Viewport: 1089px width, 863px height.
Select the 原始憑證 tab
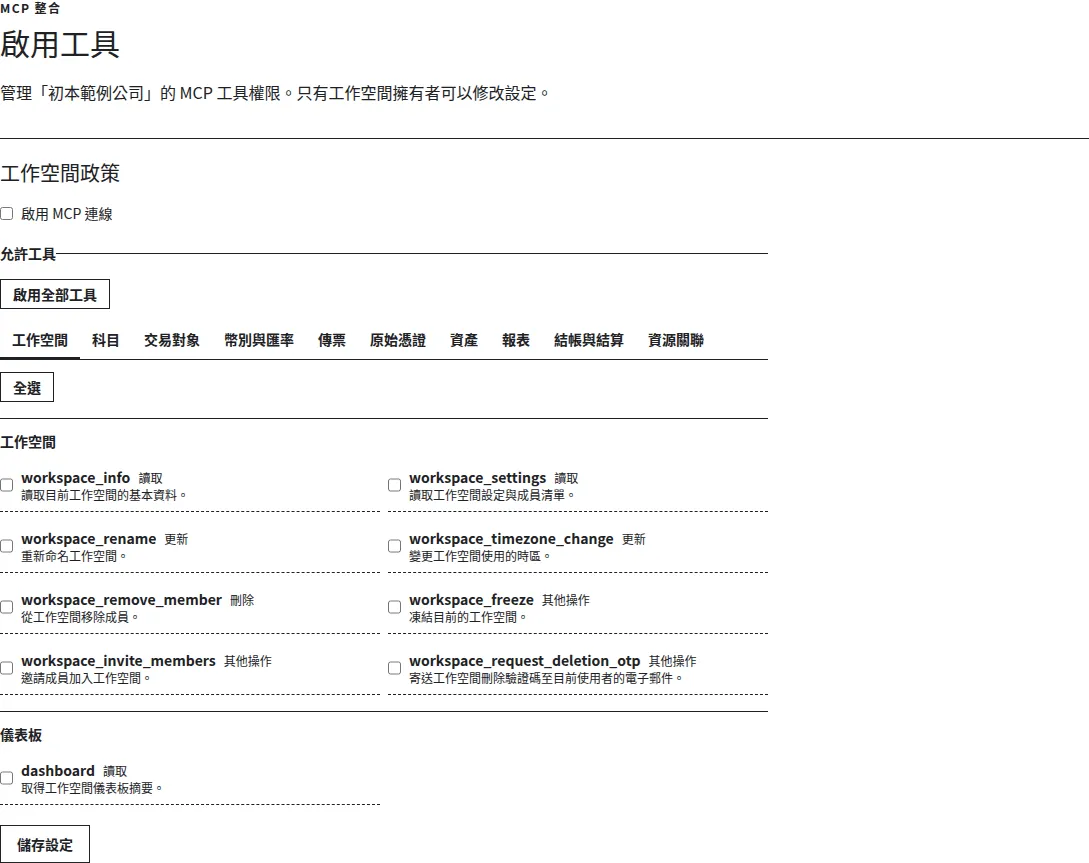(397, 340)
